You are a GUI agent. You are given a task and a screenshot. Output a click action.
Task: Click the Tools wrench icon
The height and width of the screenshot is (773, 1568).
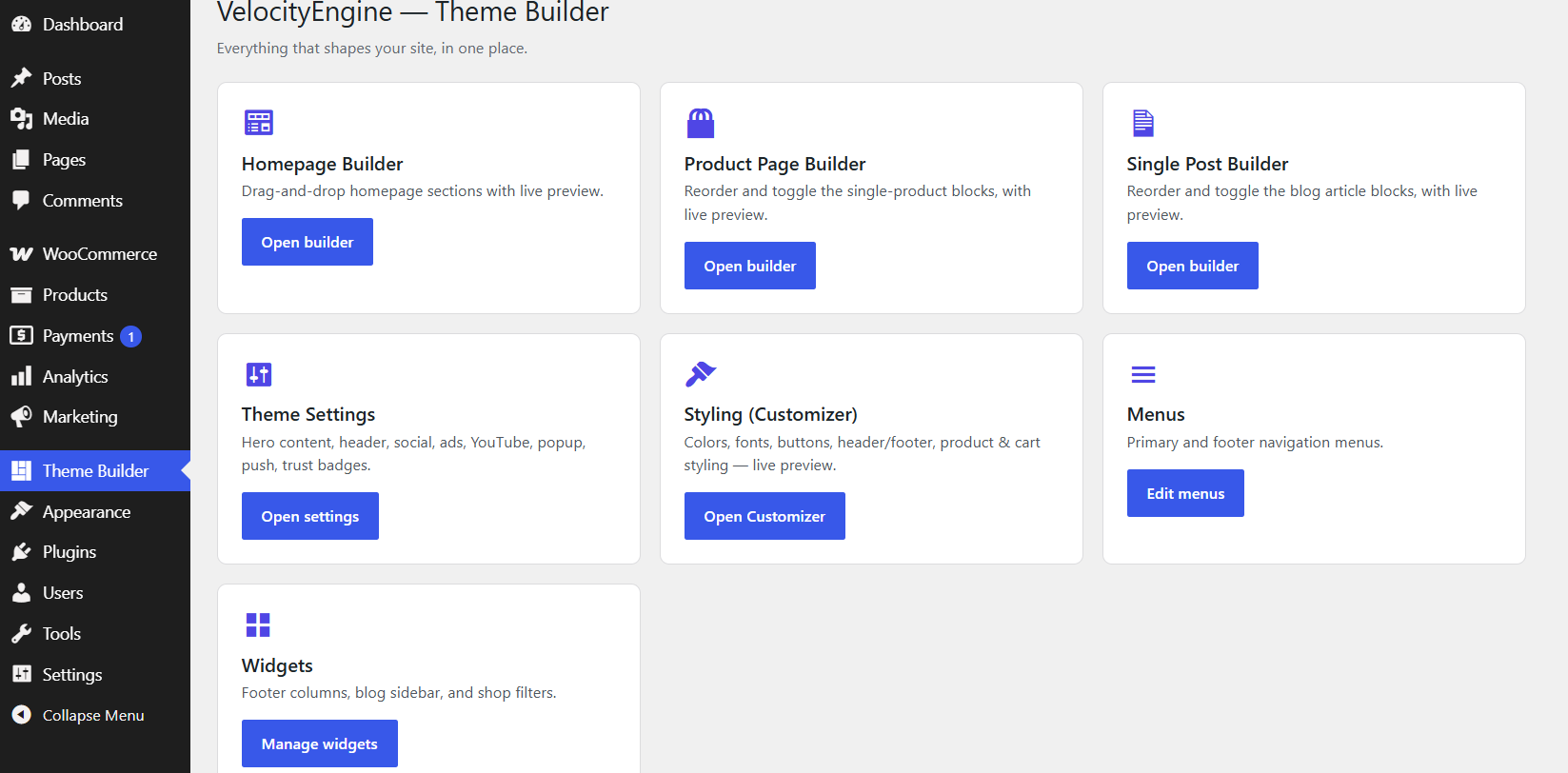[21, 633]
